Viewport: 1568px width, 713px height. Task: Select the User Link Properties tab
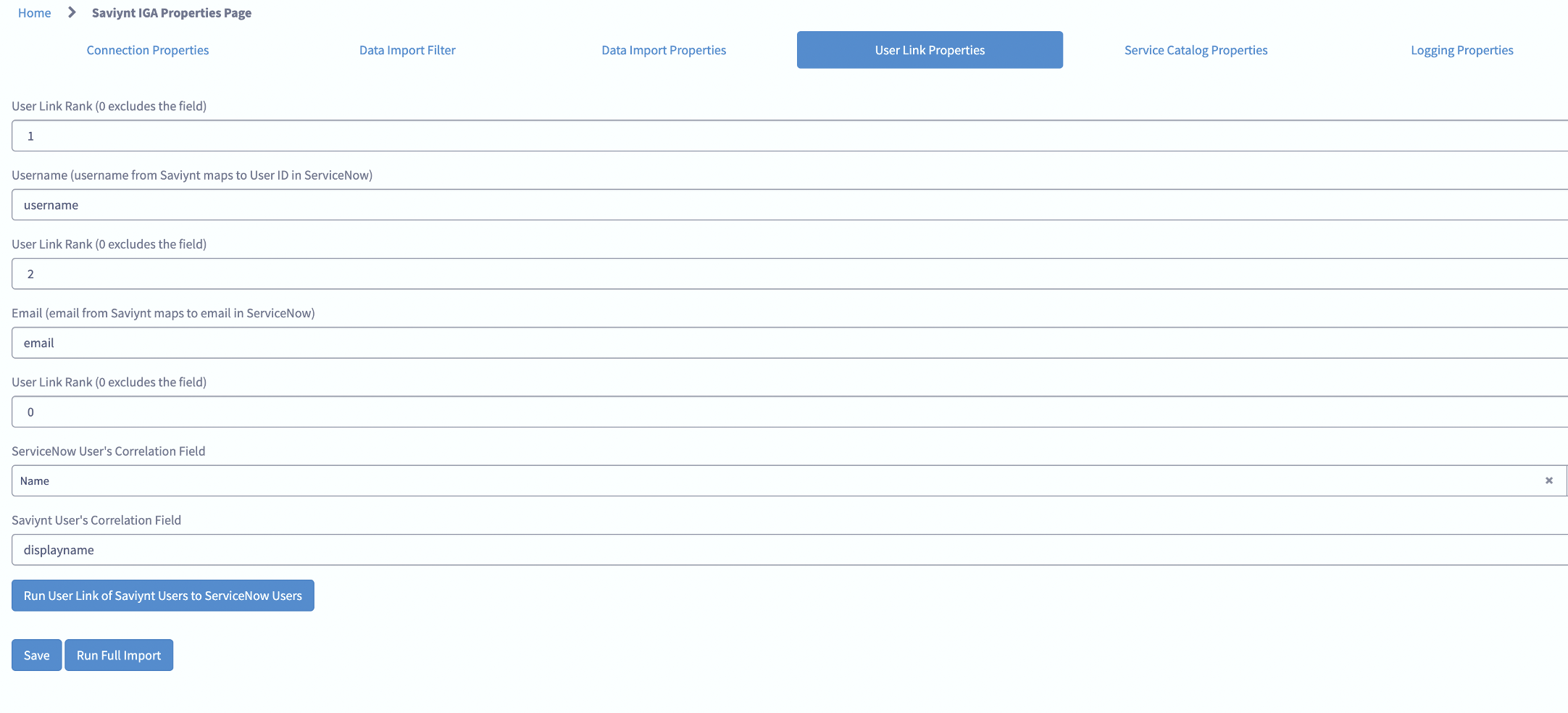930,50
